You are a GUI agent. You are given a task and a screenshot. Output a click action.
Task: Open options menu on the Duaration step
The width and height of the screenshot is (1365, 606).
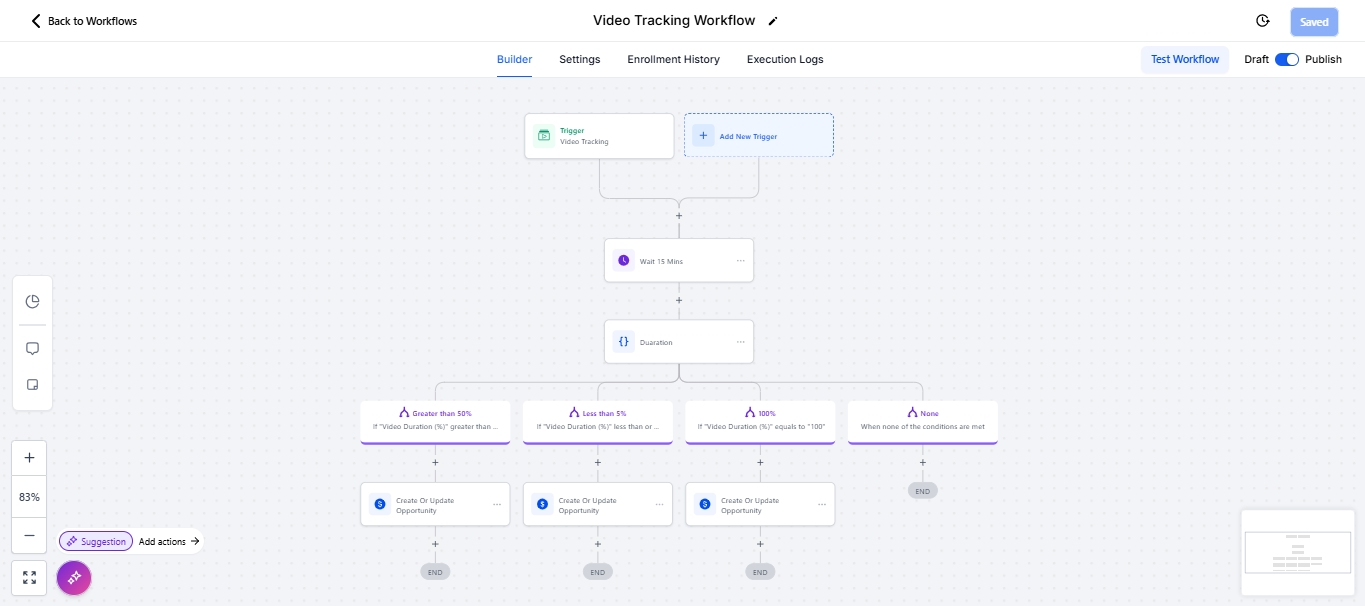[x=741, y=342]
